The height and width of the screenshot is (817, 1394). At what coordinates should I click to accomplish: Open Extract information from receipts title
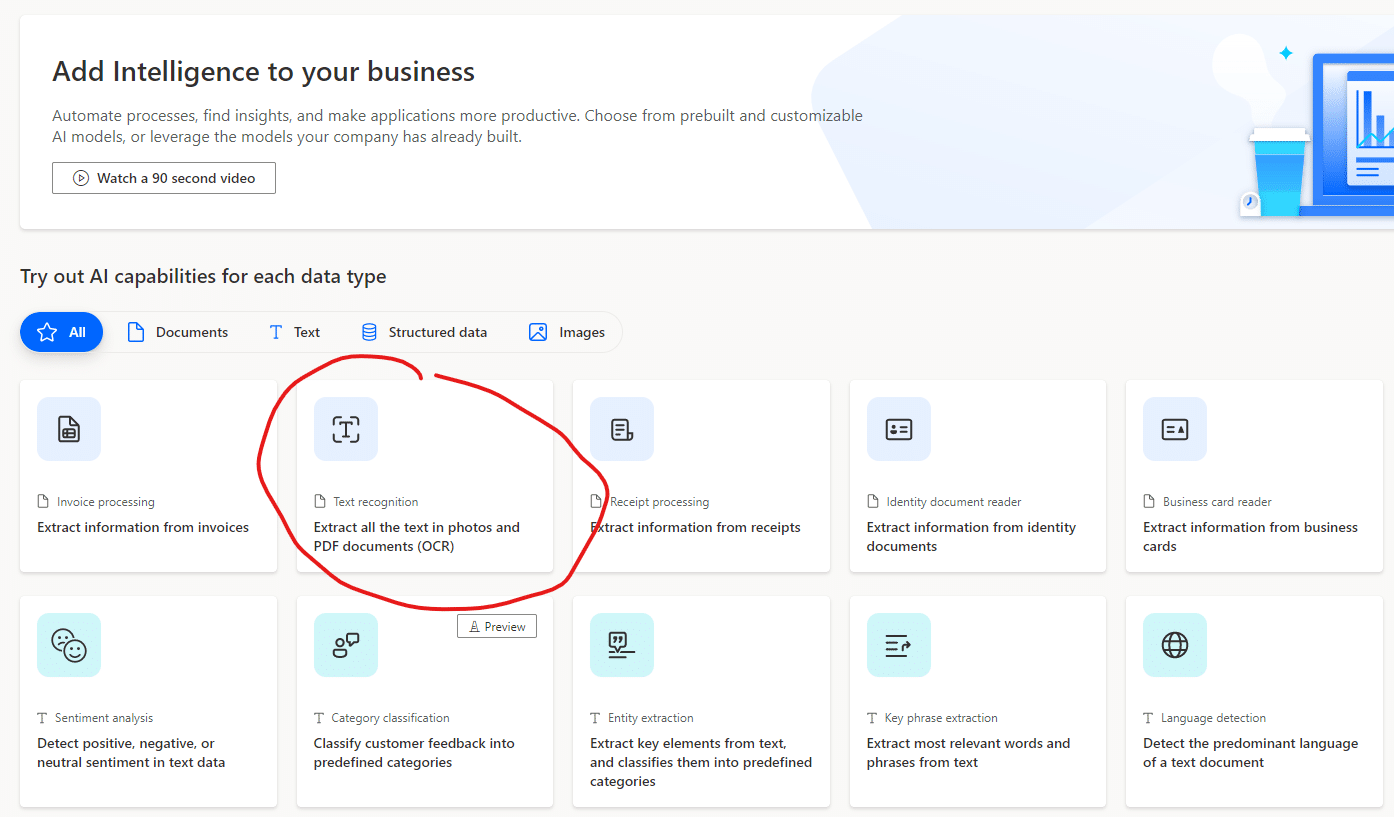pos(696,527)
